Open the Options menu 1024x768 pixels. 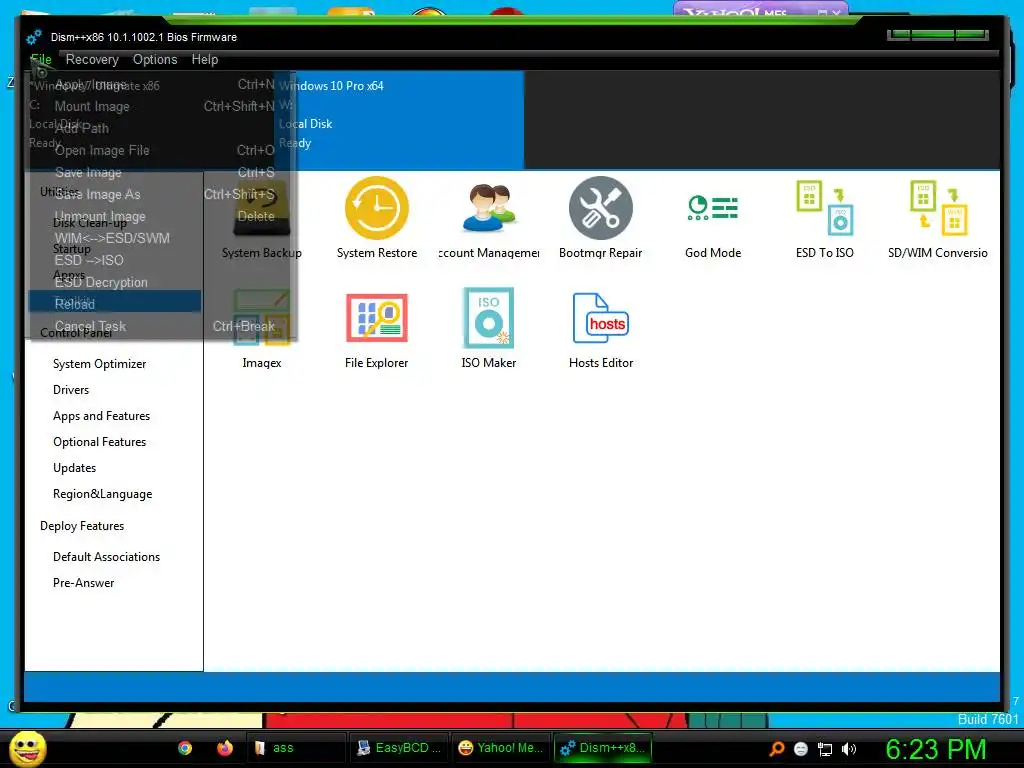155,59
